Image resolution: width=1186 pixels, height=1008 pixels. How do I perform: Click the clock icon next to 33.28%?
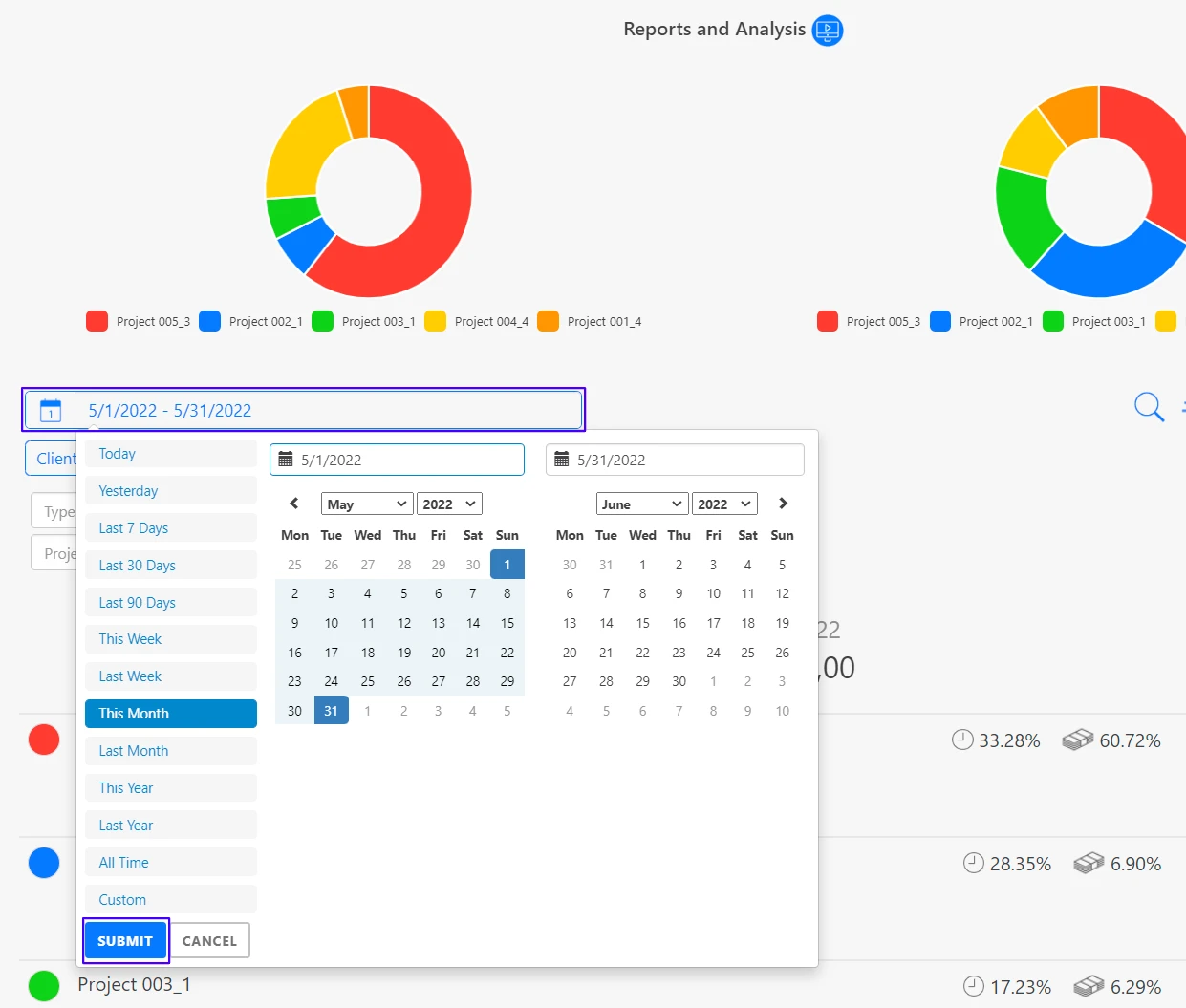click(962, 740)
